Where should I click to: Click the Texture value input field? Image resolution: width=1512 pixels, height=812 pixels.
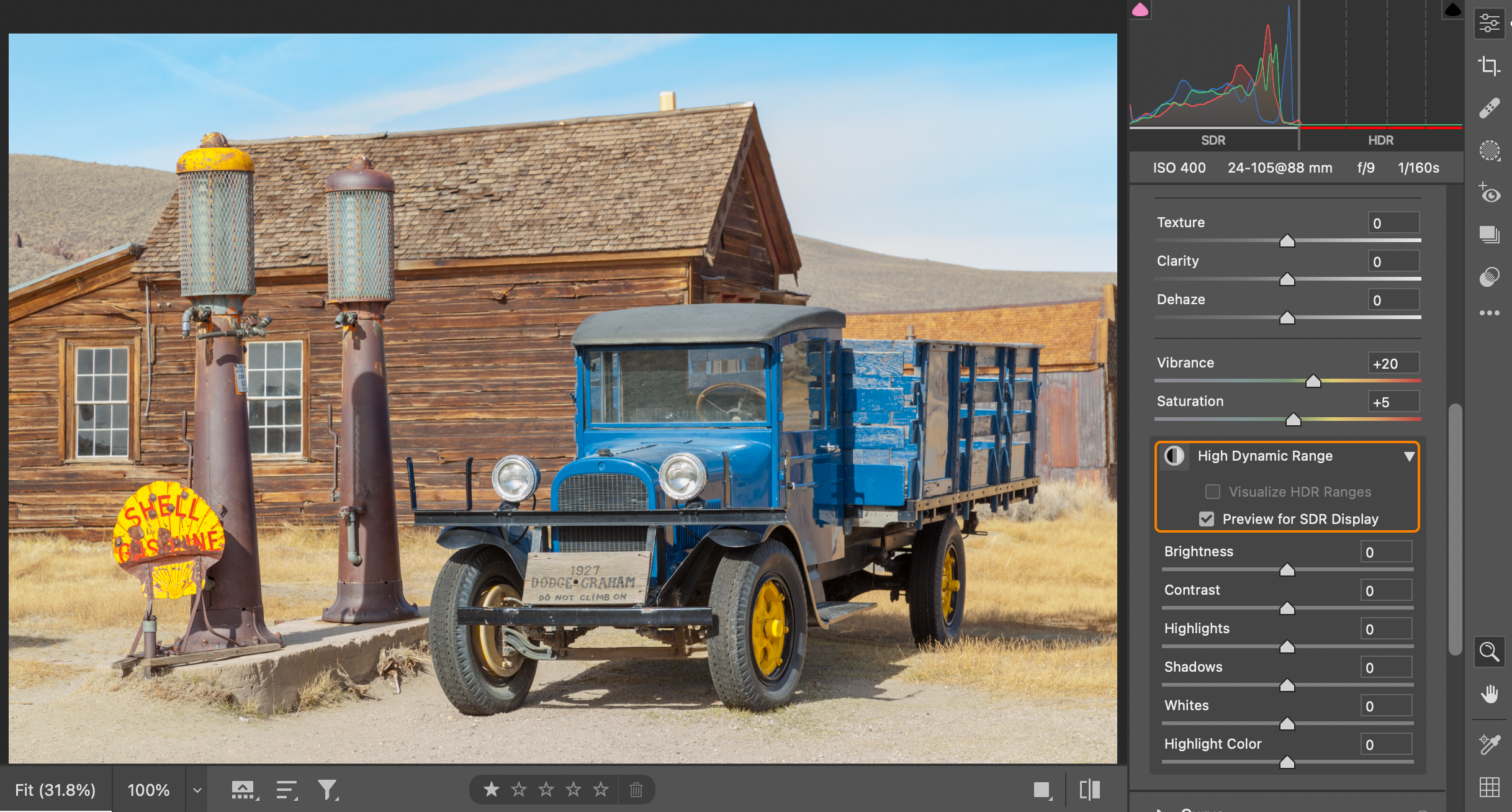pyautogui.click(x=1393, y=223)
